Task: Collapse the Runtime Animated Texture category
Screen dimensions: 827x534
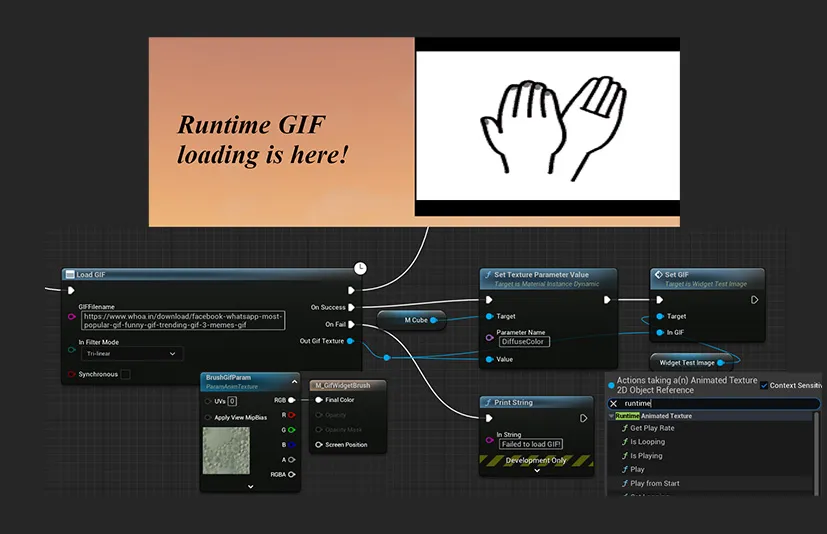Action: coord(612,416)
